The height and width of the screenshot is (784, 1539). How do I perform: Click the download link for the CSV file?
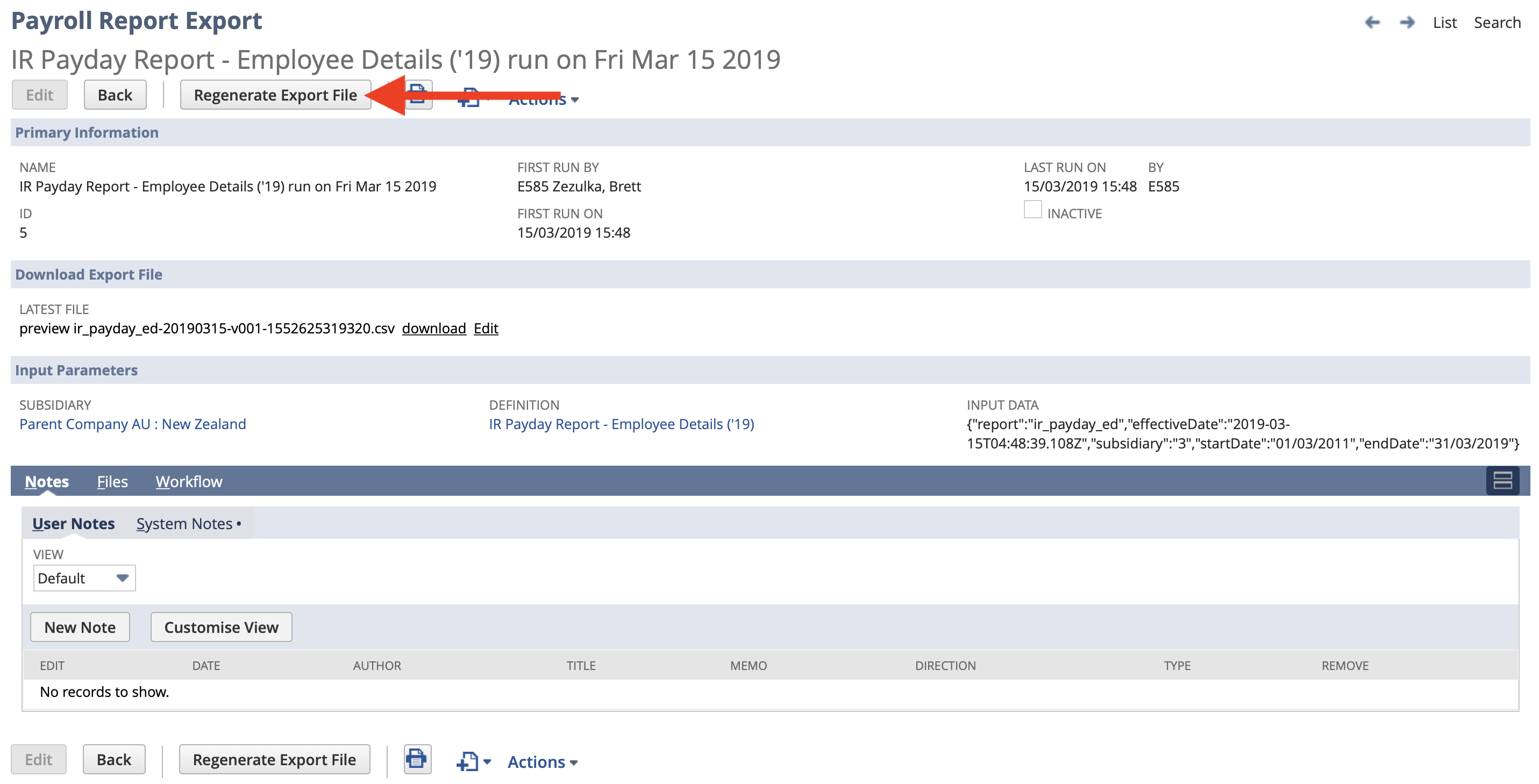point(434,328)
